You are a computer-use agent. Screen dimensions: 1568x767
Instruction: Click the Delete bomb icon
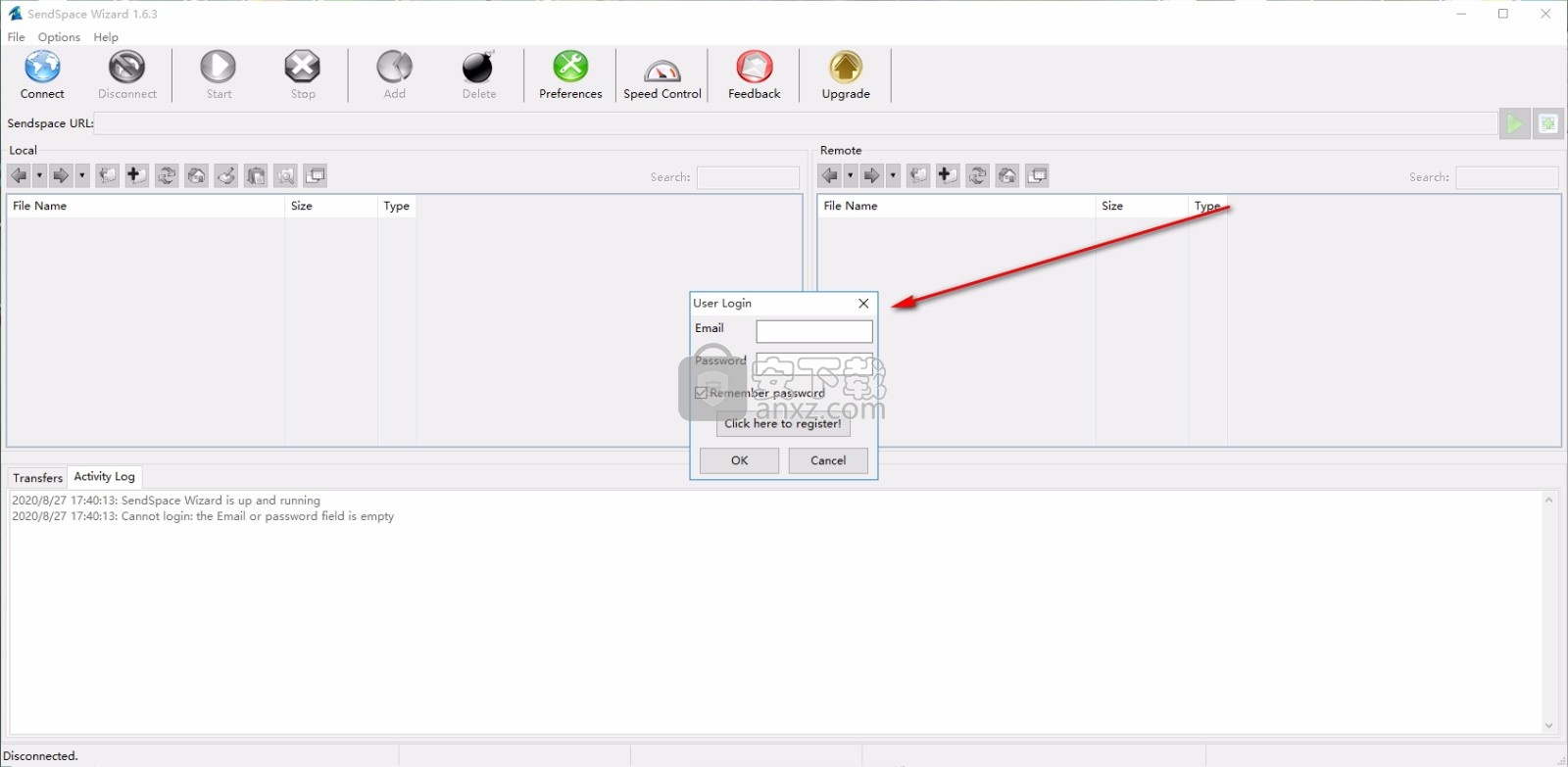pos(478,67)
